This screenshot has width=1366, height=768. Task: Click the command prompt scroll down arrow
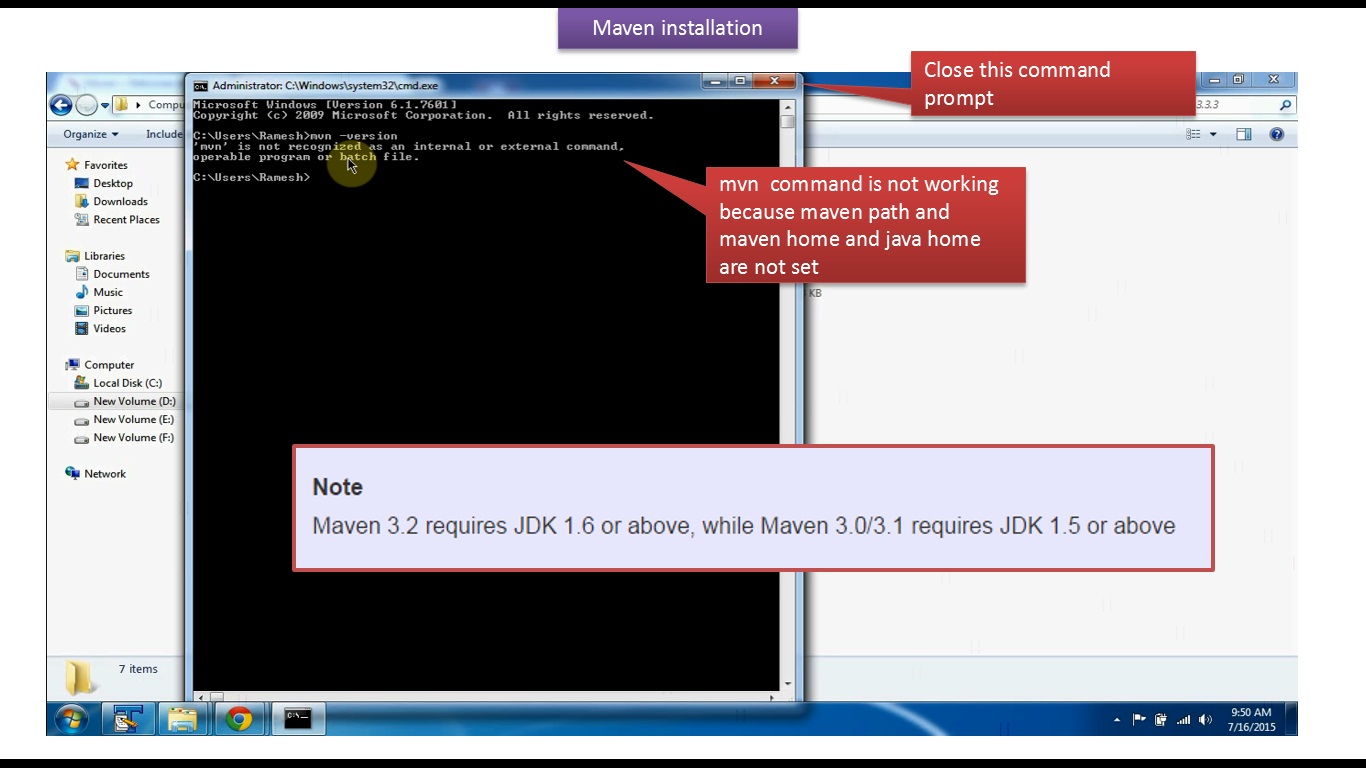tap(788, 684)
